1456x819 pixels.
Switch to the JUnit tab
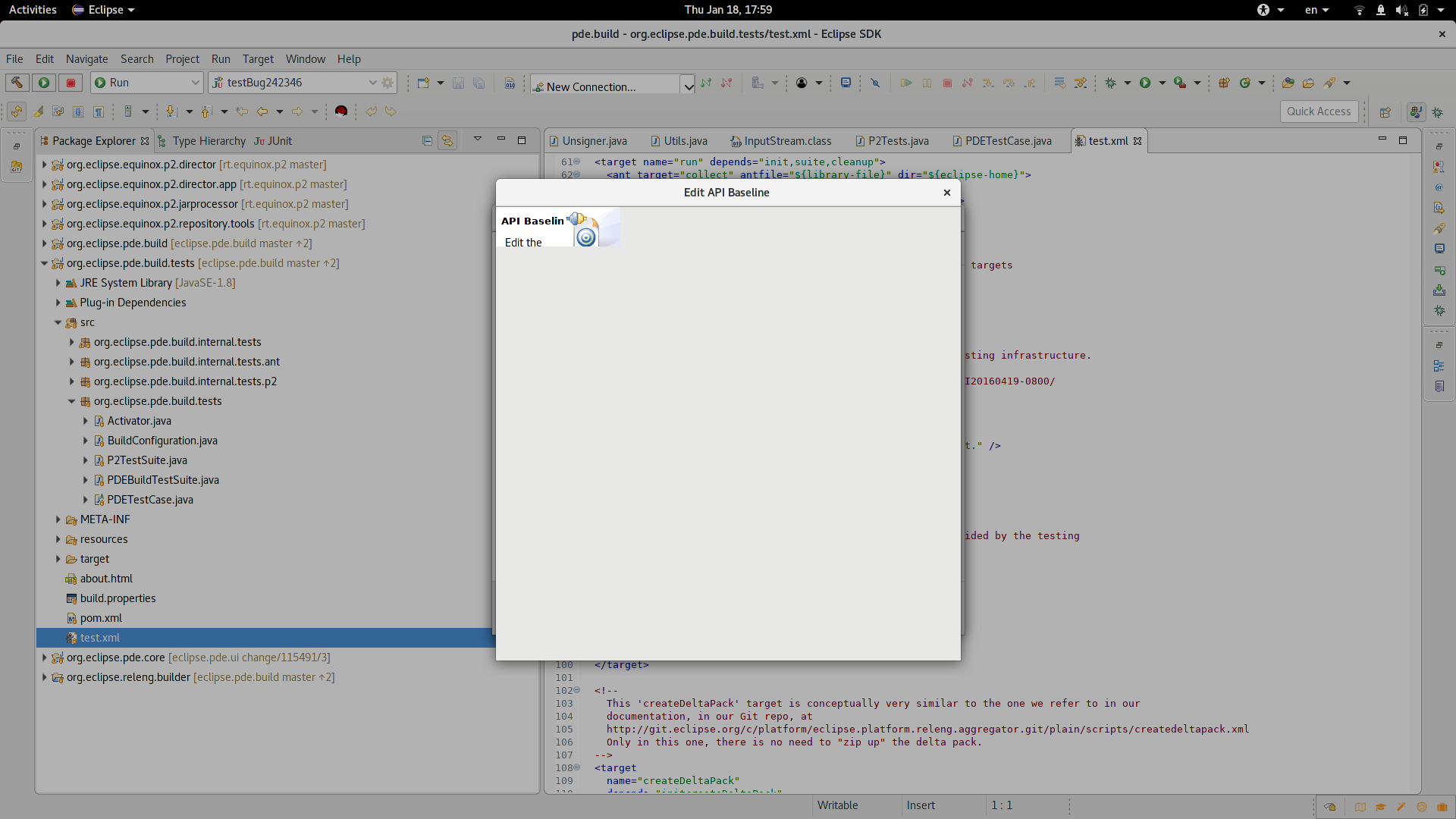(273, 141)
